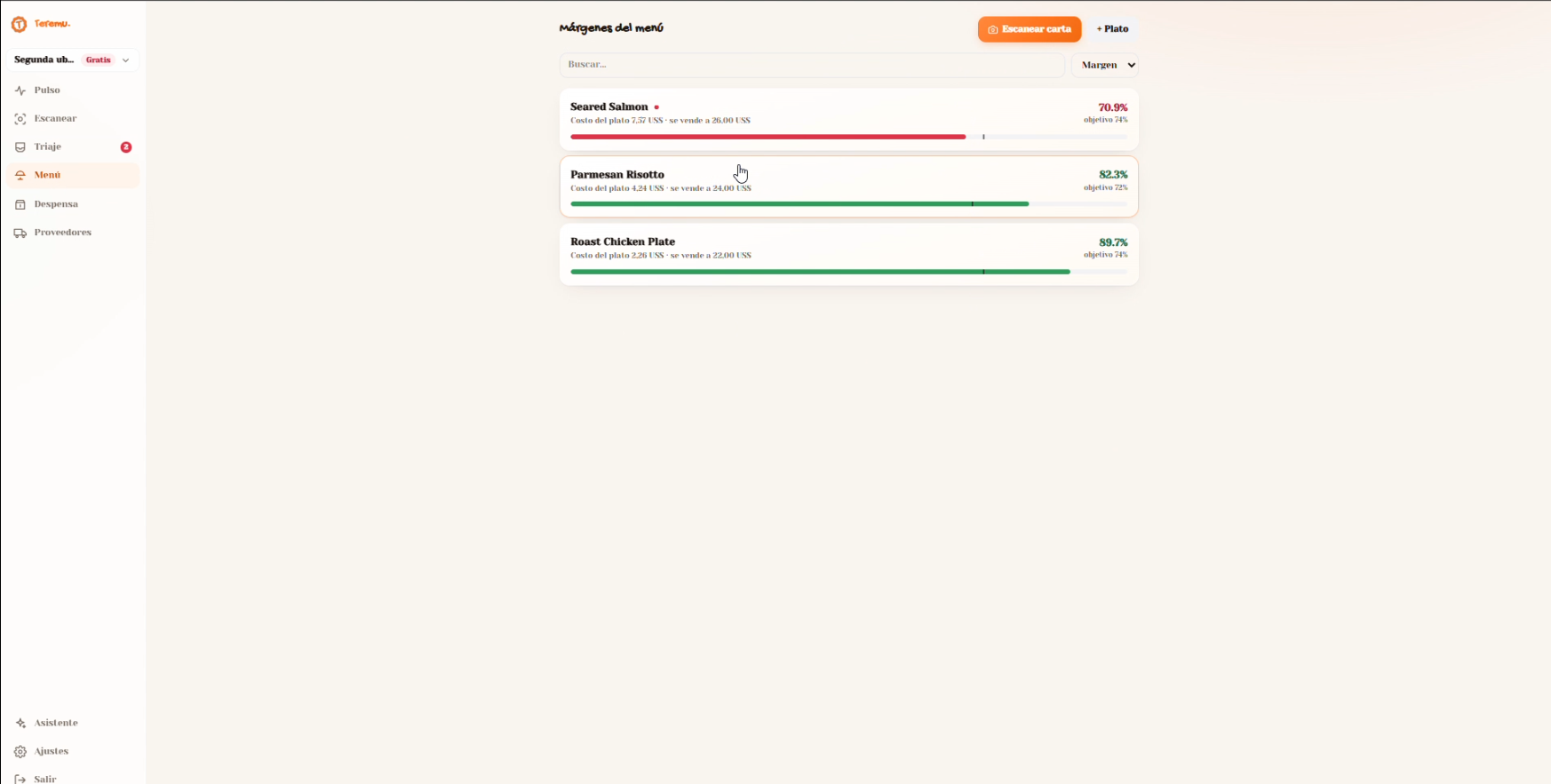Open Ajustes via gear icon
This screenshot has height=784, width=1551.
point(20,752)
